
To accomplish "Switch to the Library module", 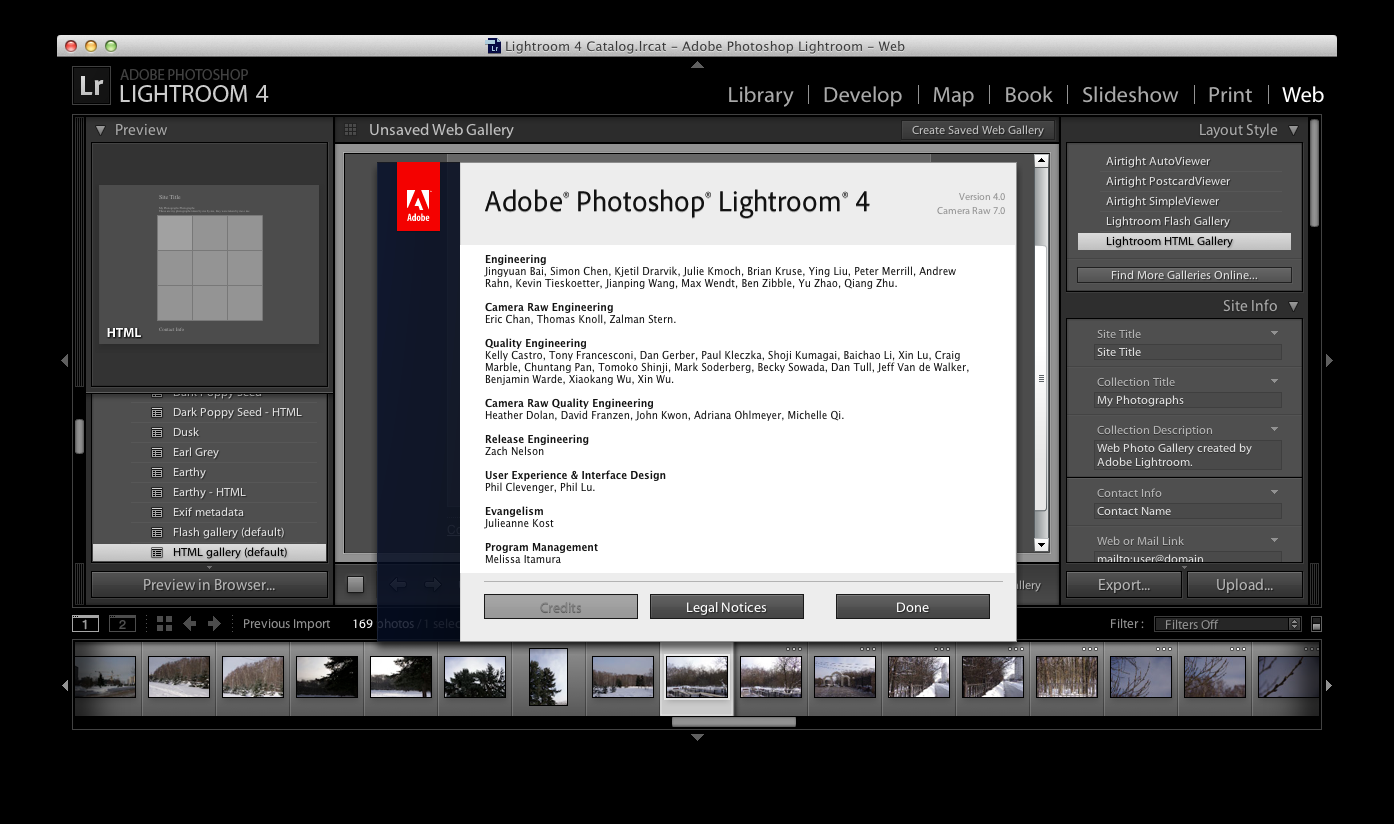I will point(760,95).
